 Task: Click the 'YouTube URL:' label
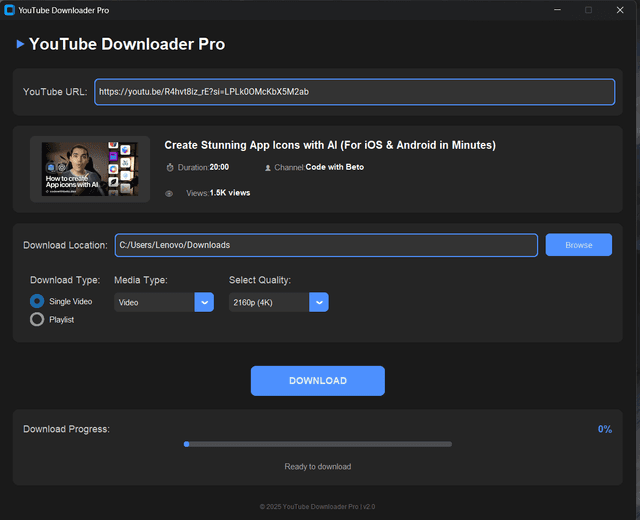(x=55, y=92)
